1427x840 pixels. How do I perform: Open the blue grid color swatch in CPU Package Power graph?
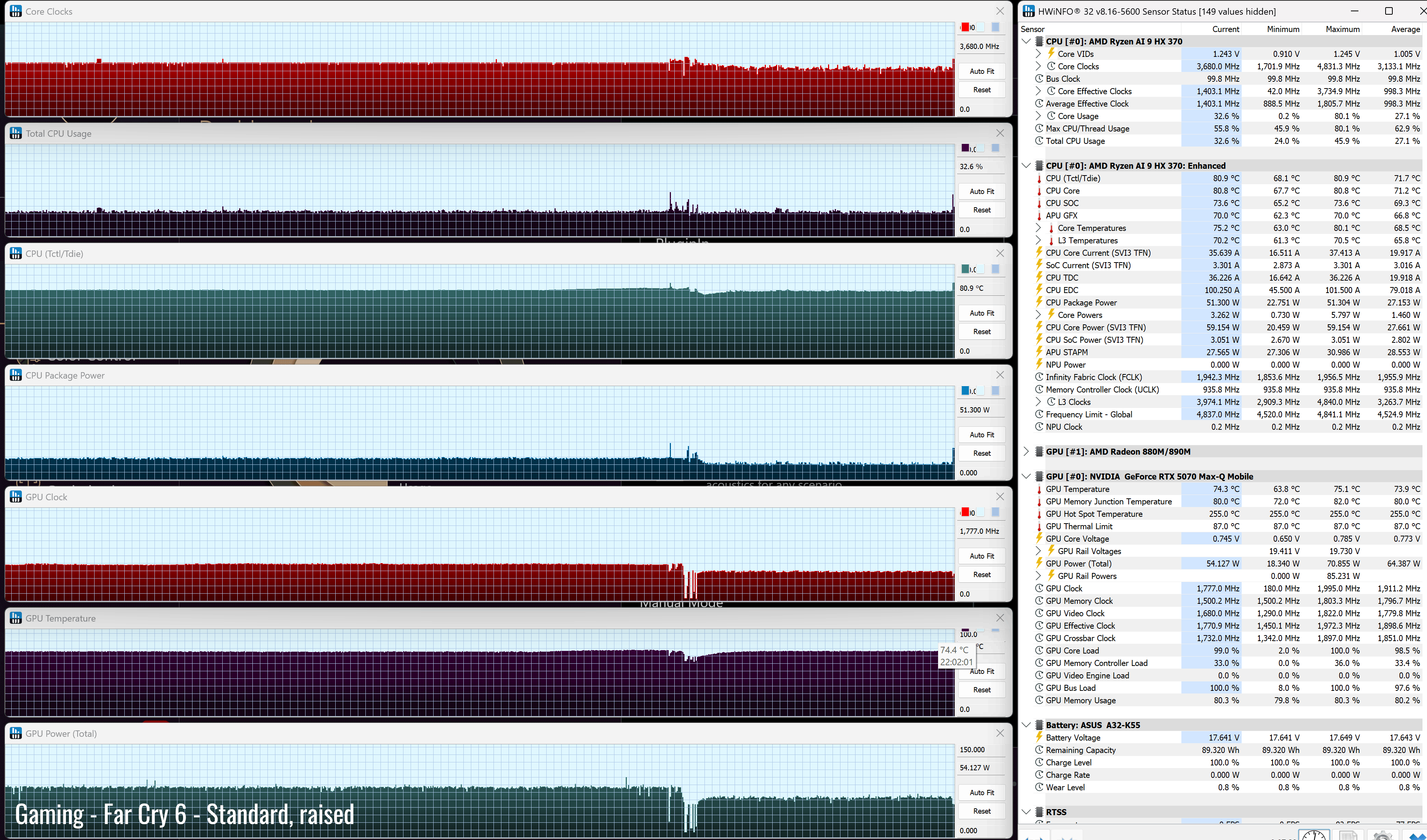995,391
